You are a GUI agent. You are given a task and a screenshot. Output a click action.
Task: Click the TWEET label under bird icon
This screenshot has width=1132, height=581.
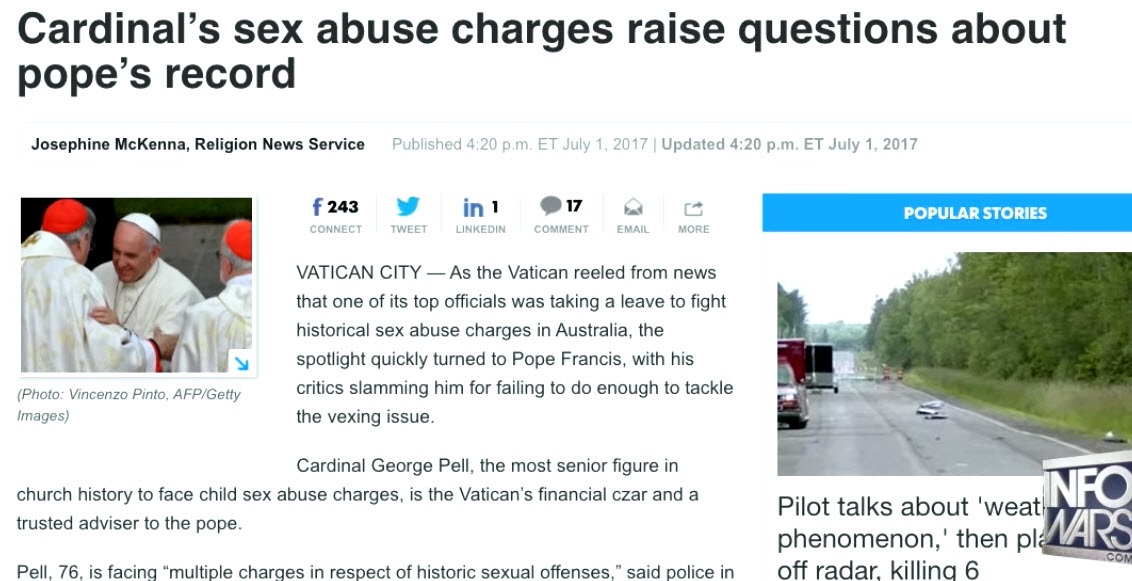[x=409, y=230]
